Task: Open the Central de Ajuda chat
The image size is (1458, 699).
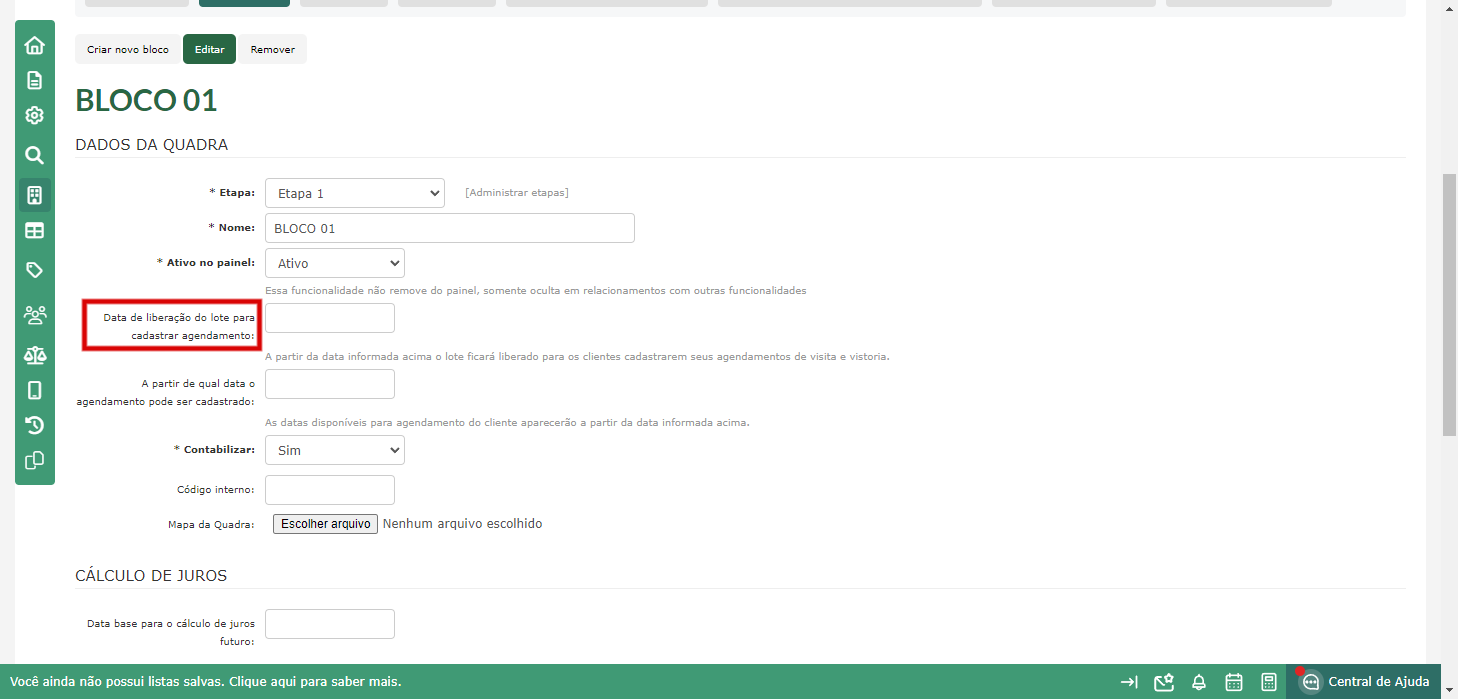Action: click(1365, 682)
